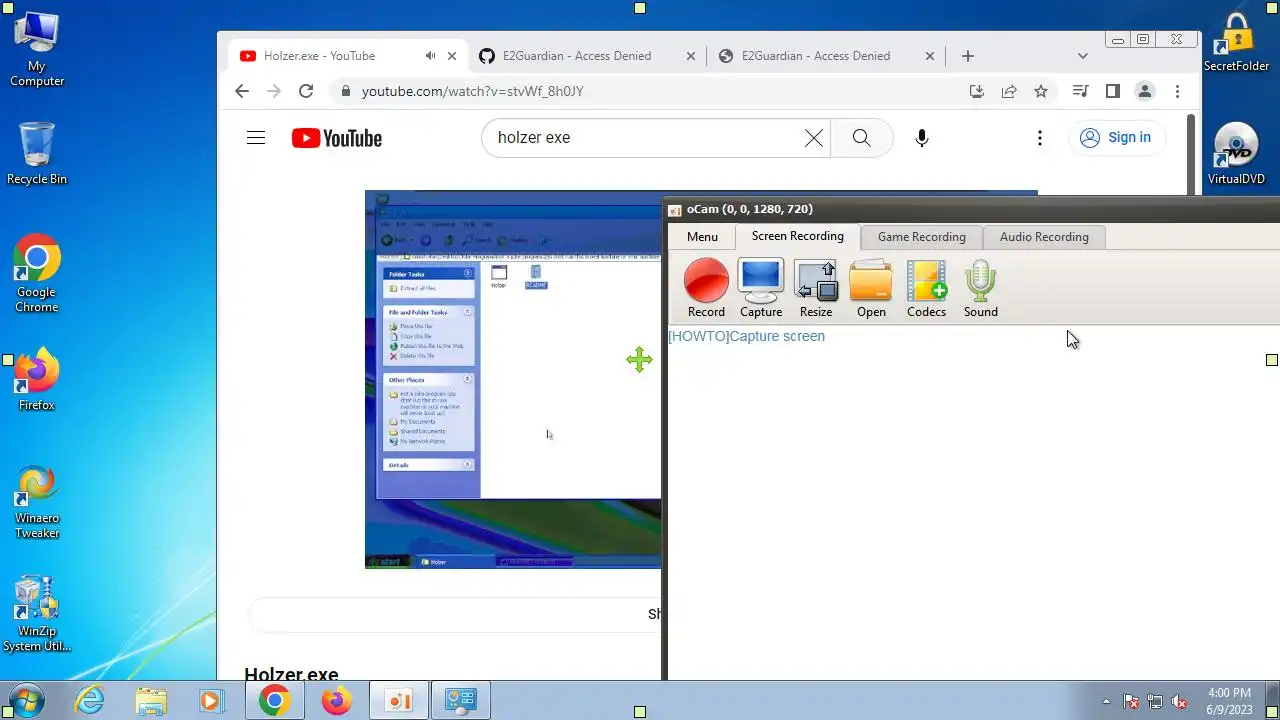This screenshot has width=1280, height=720.
Task: Open the Chrome profile avatar
Action: coord(1145,91)
